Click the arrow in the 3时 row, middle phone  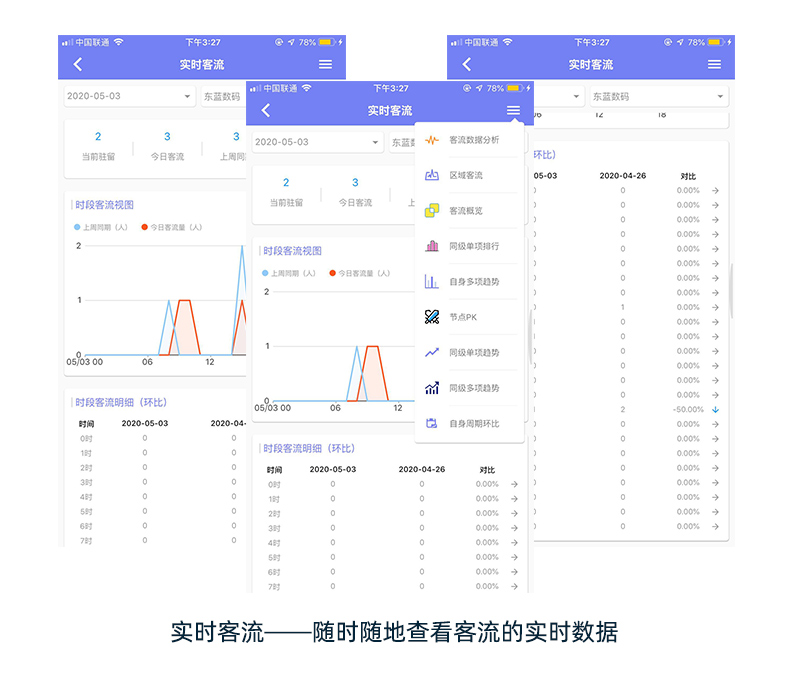(514, 528)
